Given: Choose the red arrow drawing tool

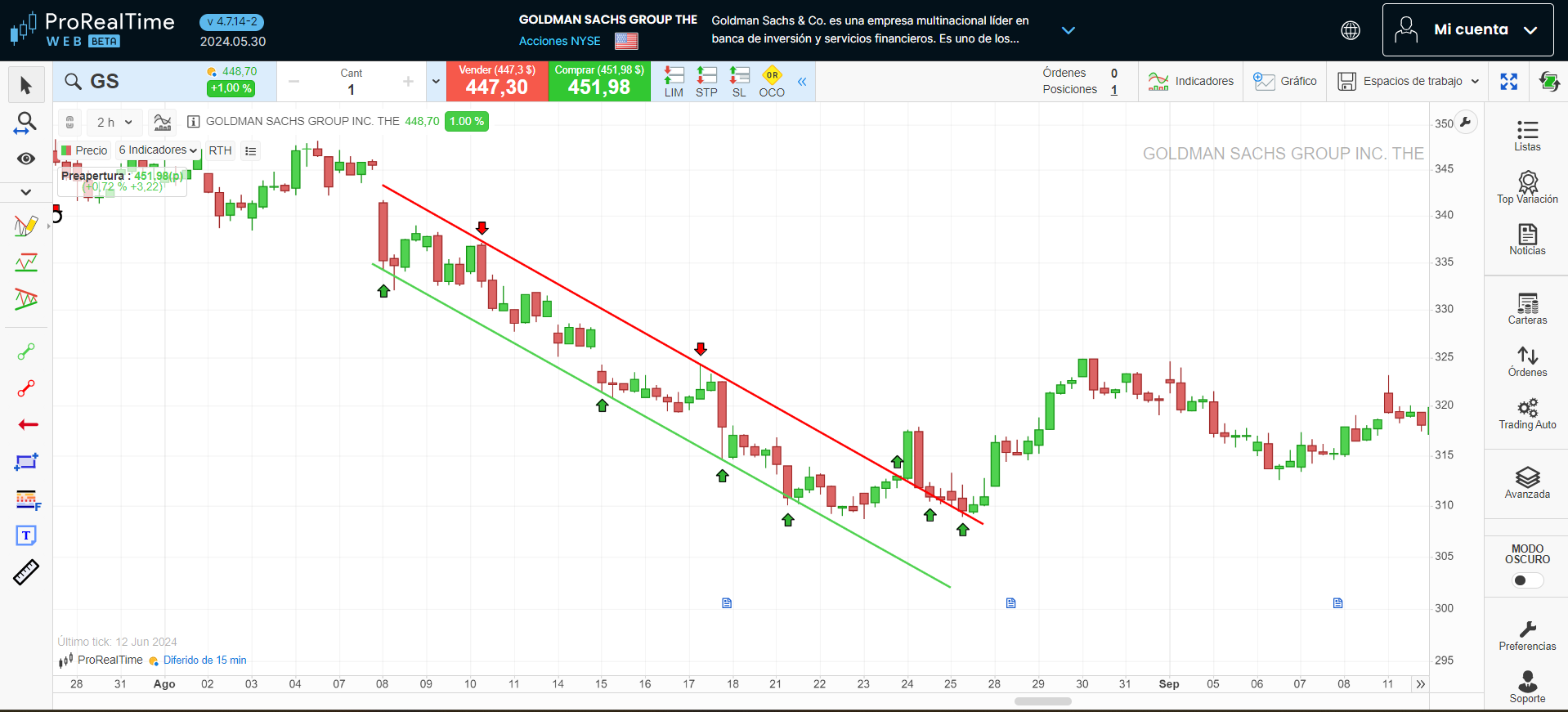Looking at the screenshot, I should pos(27,424).
